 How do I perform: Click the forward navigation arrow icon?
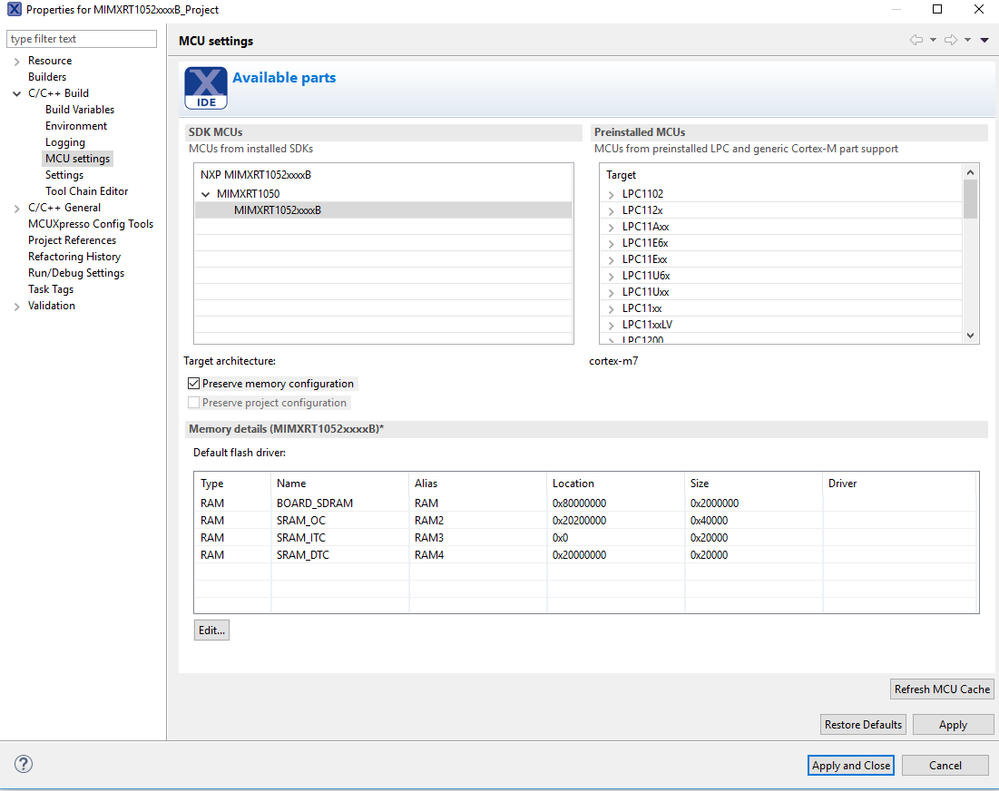[951, 40]
